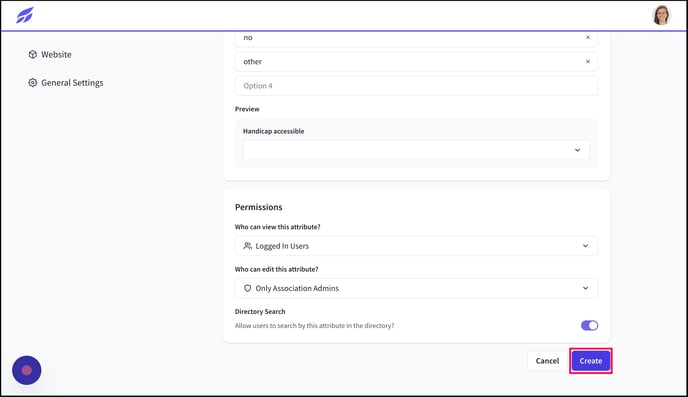This screenshot has width=688, height=397.
Task: Click the Option 4 input field
Action: 416,86
